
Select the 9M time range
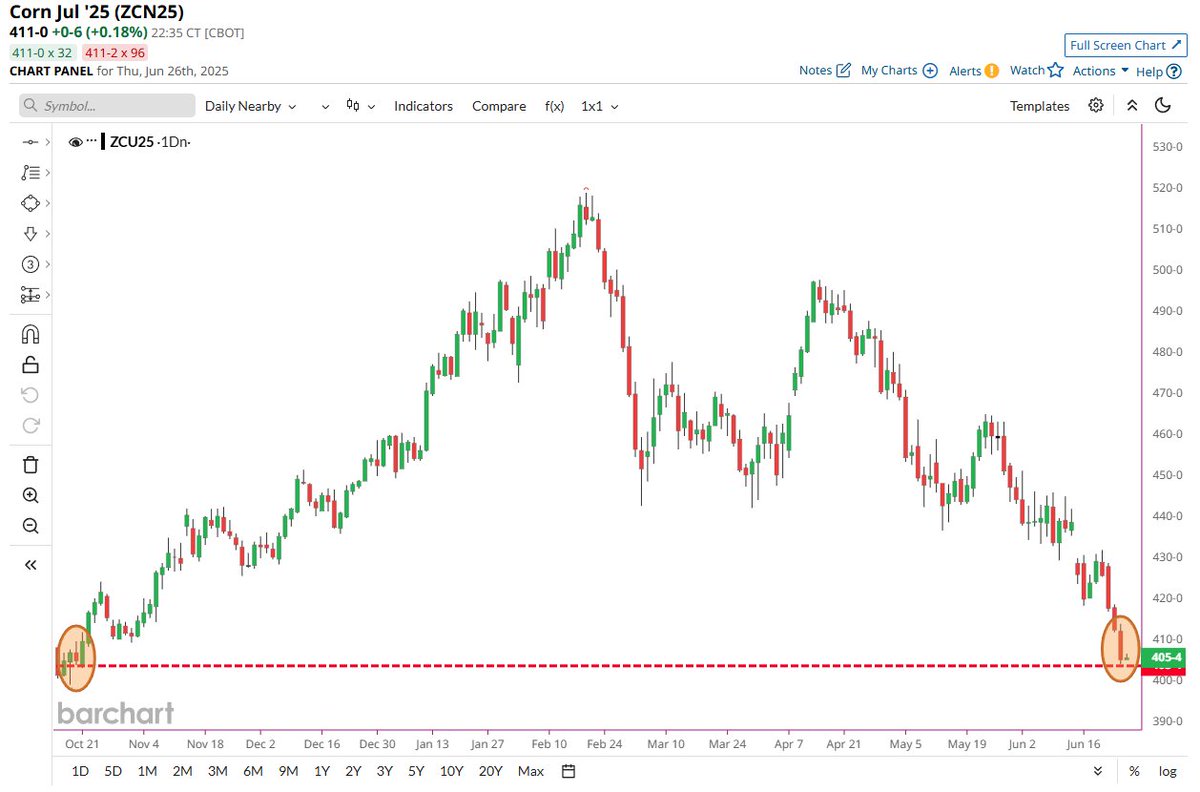289,771
